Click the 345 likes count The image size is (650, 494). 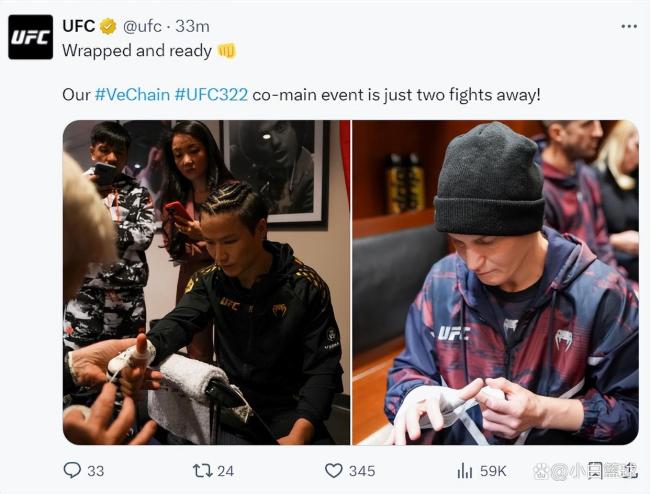362,471
